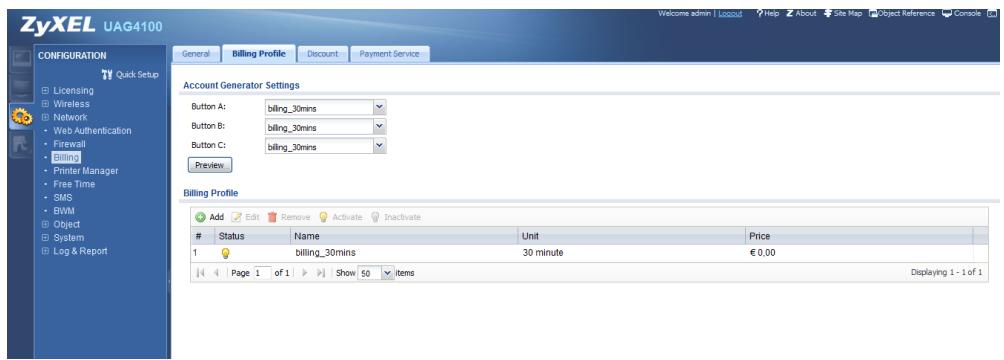Open Free Time in sidebar

pyautogui.click(x=74, y=184)
